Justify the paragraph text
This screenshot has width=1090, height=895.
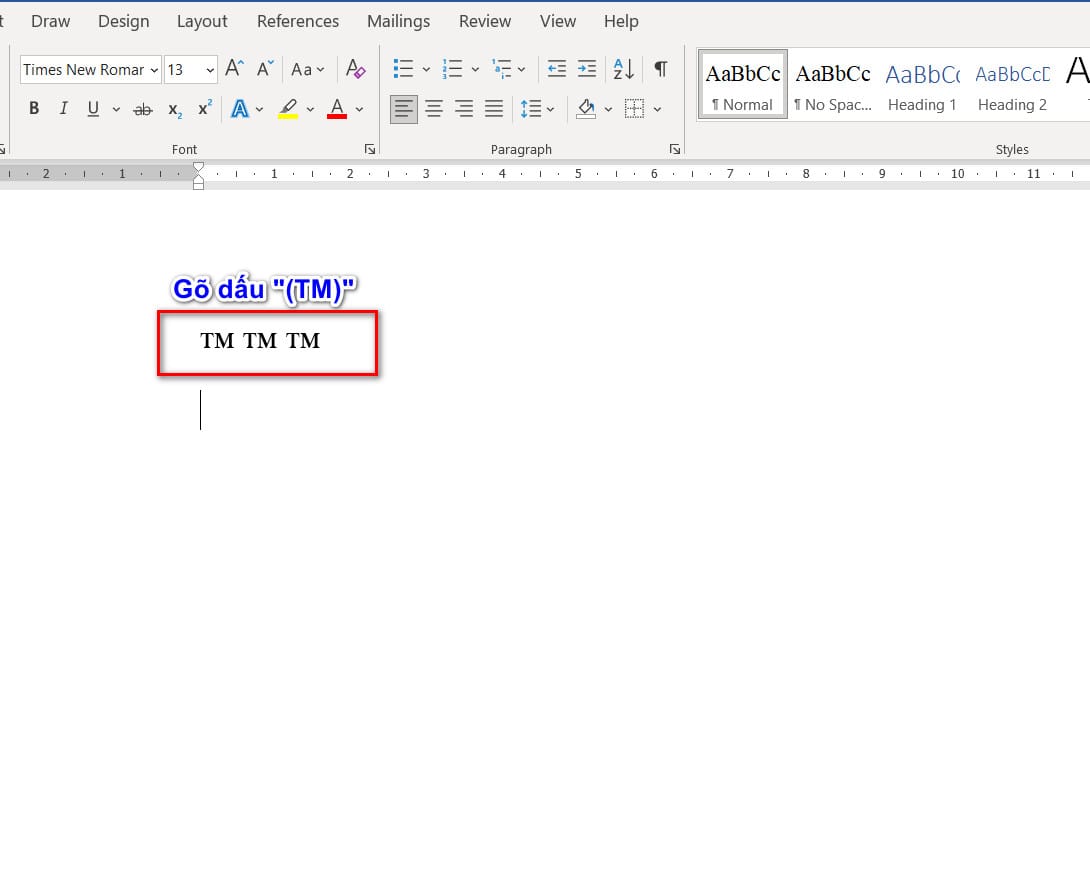point(494,108)
